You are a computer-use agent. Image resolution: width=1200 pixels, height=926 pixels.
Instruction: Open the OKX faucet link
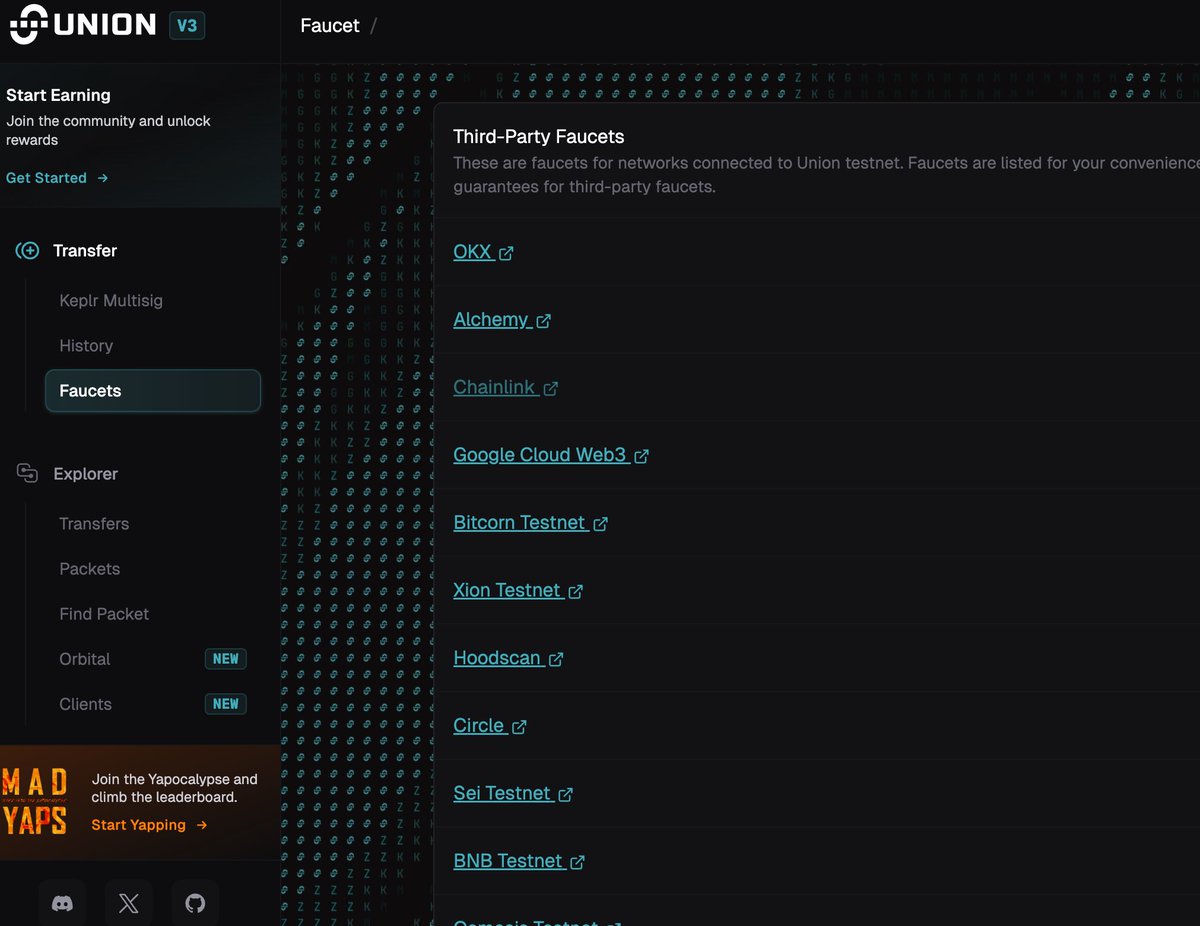click(473, 252)
